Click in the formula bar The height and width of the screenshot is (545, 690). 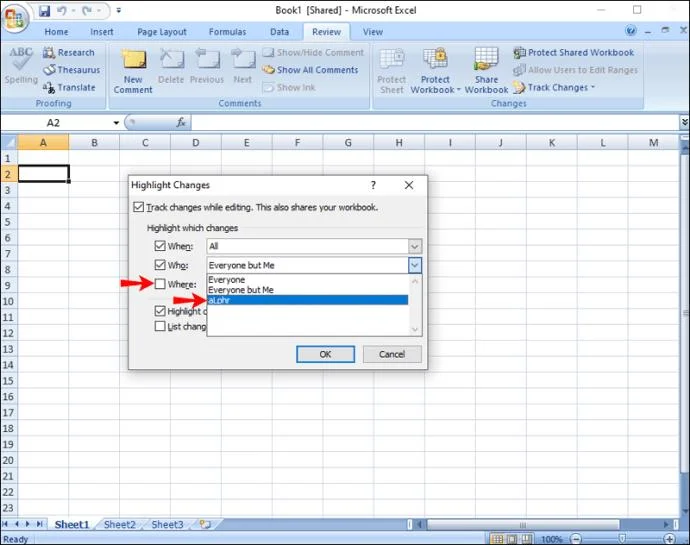pos(436,122)
